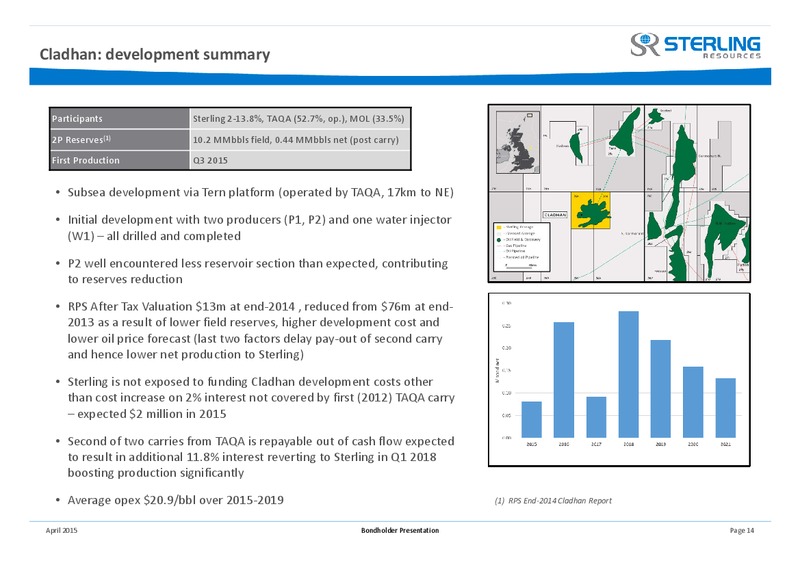This screenshot has height=565, width=800.
Task: Click the yellow Cladhan licence block on map
Action: tap(590, 210)
